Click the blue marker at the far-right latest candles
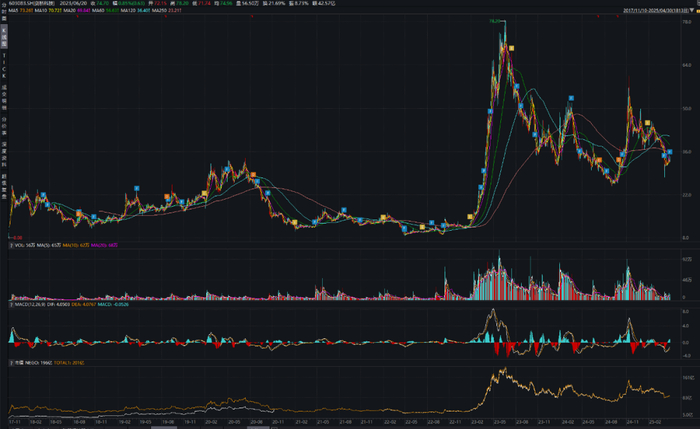Screen dimensions: 700x429 (x=670, y=152)
